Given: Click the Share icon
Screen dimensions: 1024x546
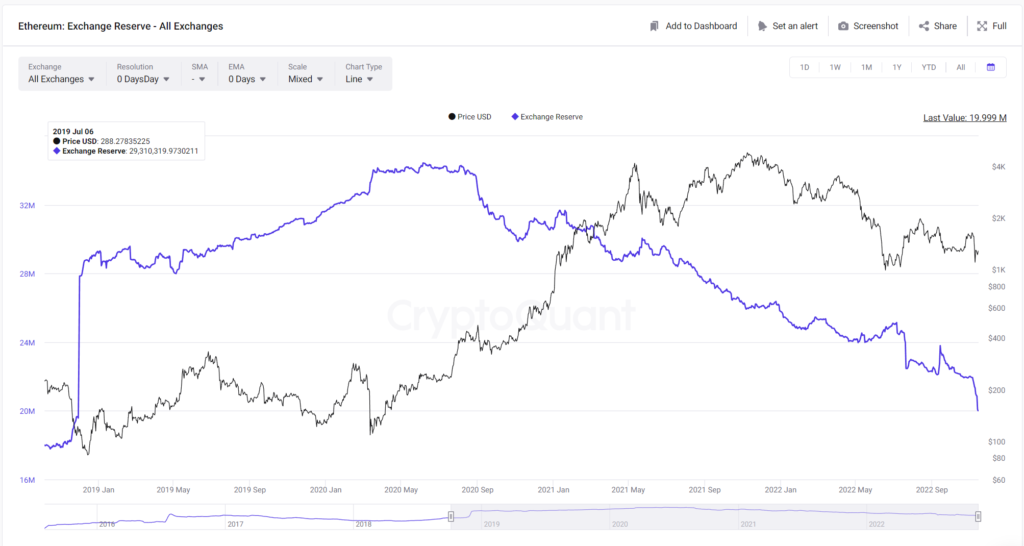Looking at the screenshot, I should click(x=924, y=26).
